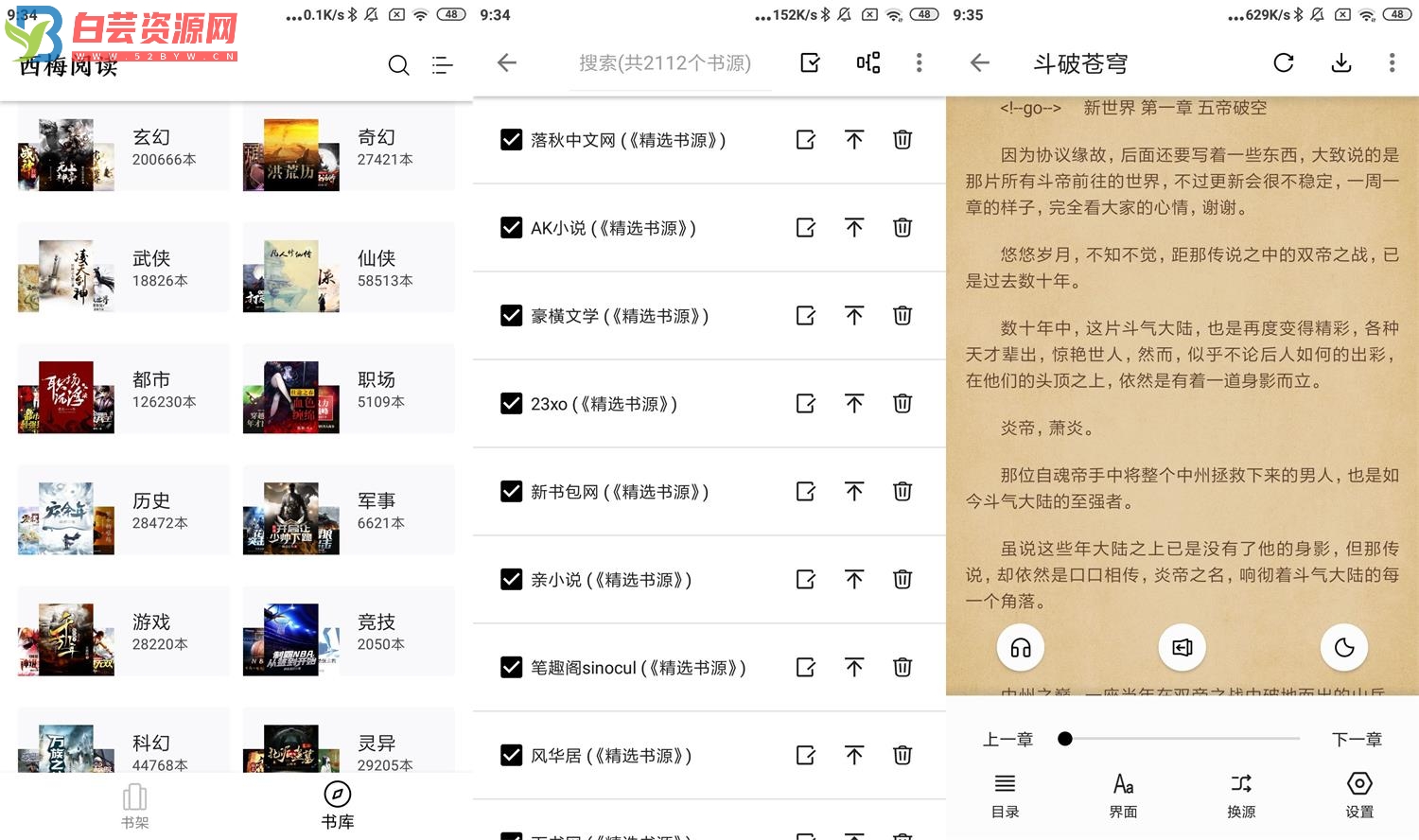This screenshot has height=840, width=1419.
Task: Switch to the 书库 library tab
Action: tap(338, 807)
